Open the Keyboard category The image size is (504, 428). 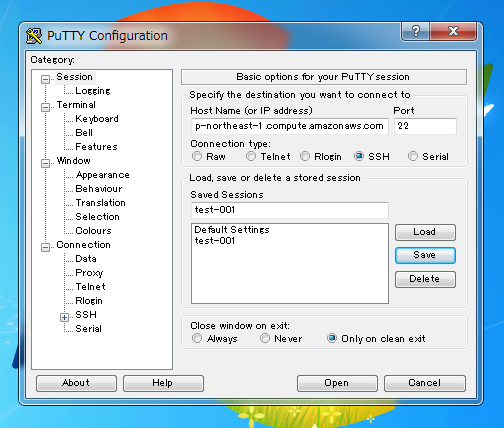click(x=97, y=119)
